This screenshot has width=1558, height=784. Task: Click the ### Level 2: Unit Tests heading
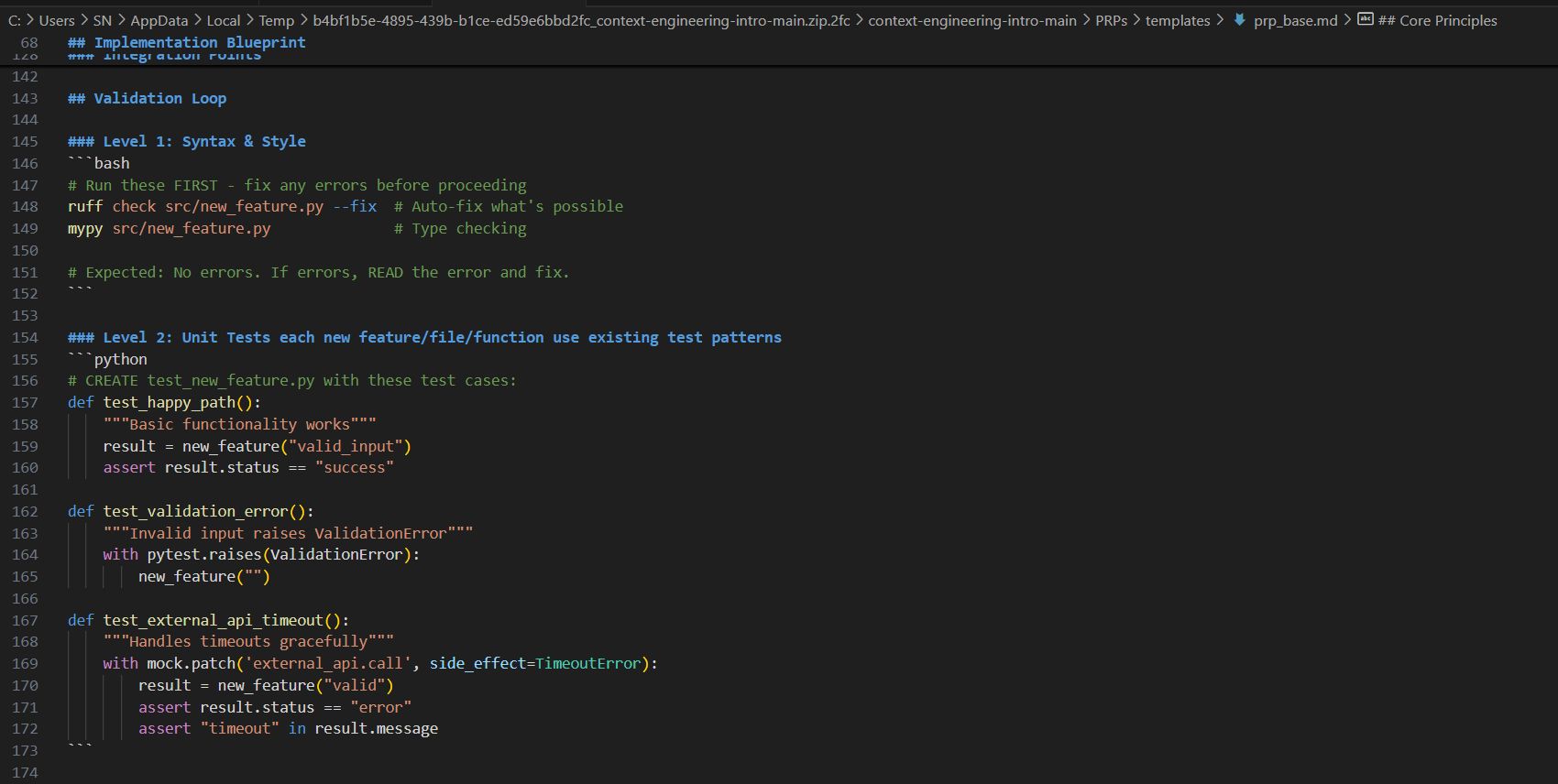424,337
